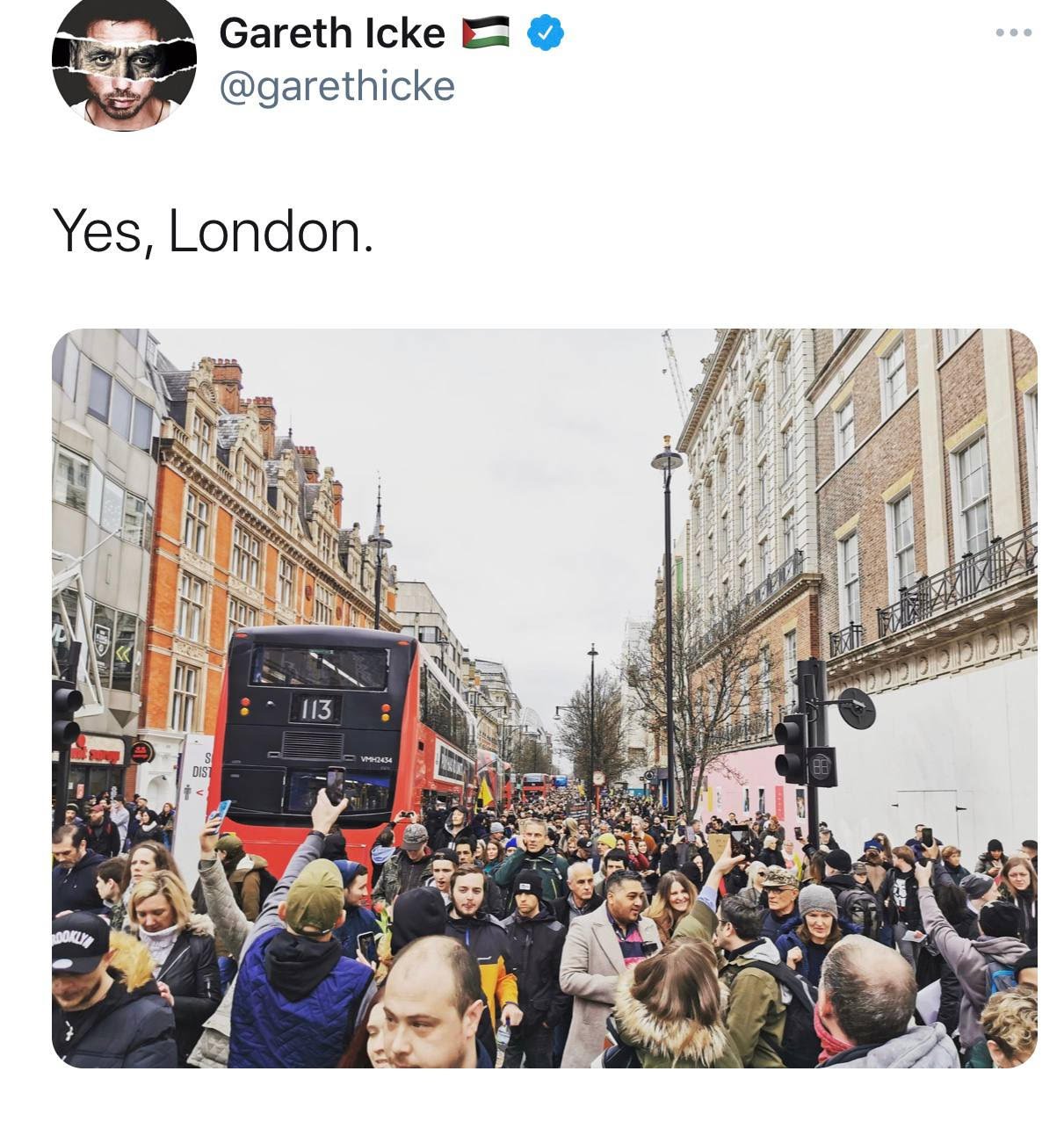The height and width of the screenshot is (1122, 1064).
Task: Click the left-side traffic signal in photo
Action: tap(66, 717)
